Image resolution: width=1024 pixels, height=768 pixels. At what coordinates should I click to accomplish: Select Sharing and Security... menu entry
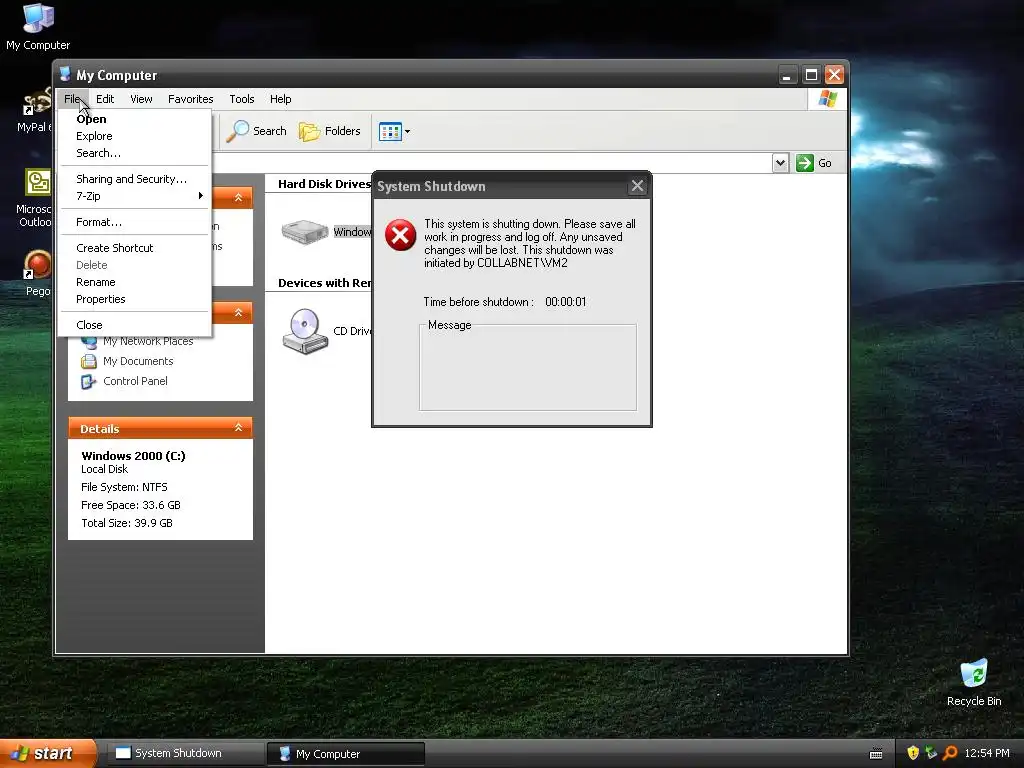[x=135, y=179]
